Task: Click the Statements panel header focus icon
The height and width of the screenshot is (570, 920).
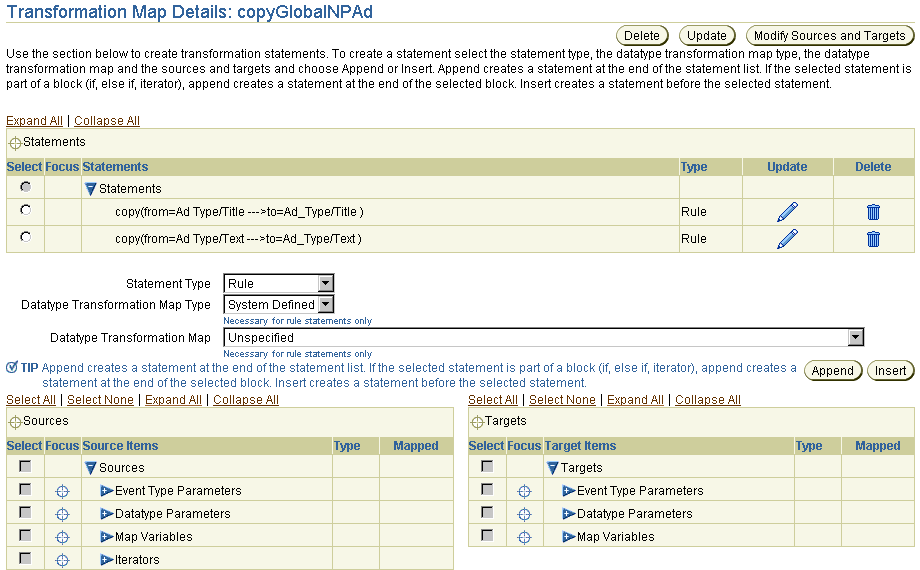Action: click(x=15, y=143)
